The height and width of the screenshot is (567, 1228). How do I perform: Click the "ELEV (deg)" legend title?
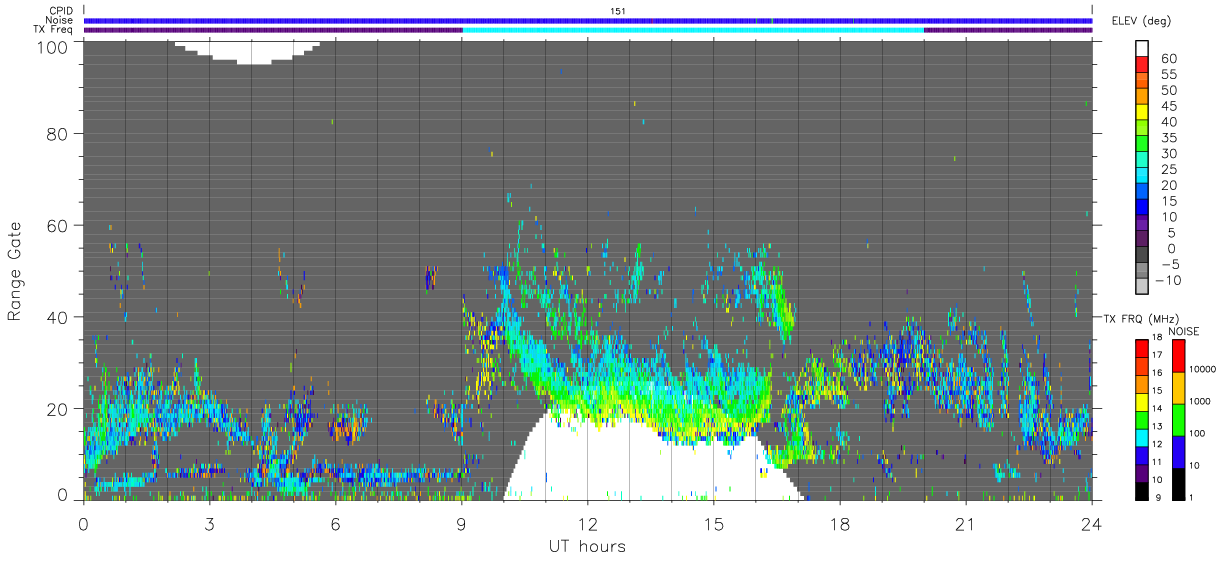[1141, 21]
